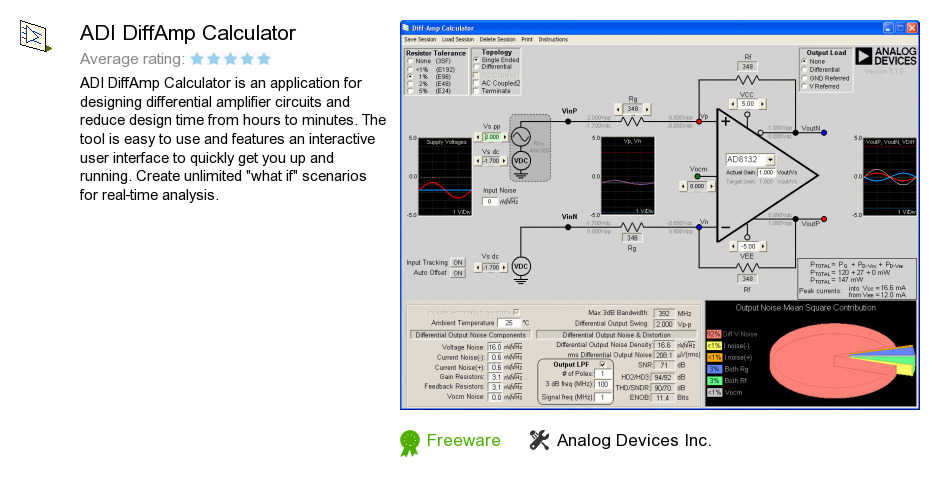Select 5% (E24) resistor tolerance

pos(410,91)
